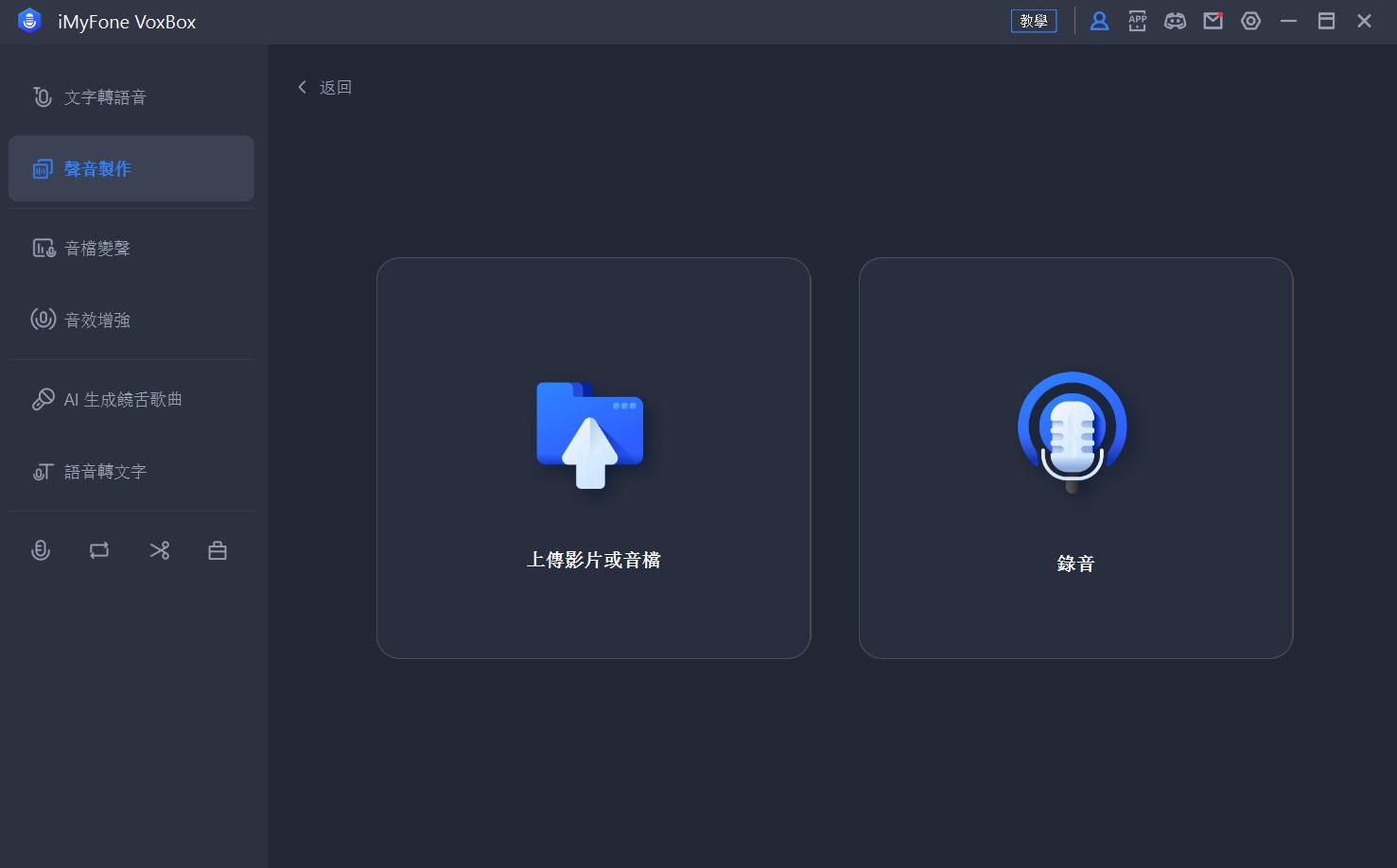Select the microphone recording tool in the sidebar
Screen dimensions: 1397x868
41,549
